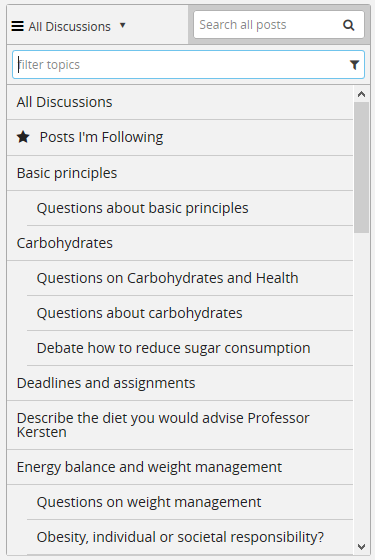Screen dimensions: 376x560
Task: Open Questions on Carbohydrates and Health
Action: pyautogui.click(x=190, y=278)
